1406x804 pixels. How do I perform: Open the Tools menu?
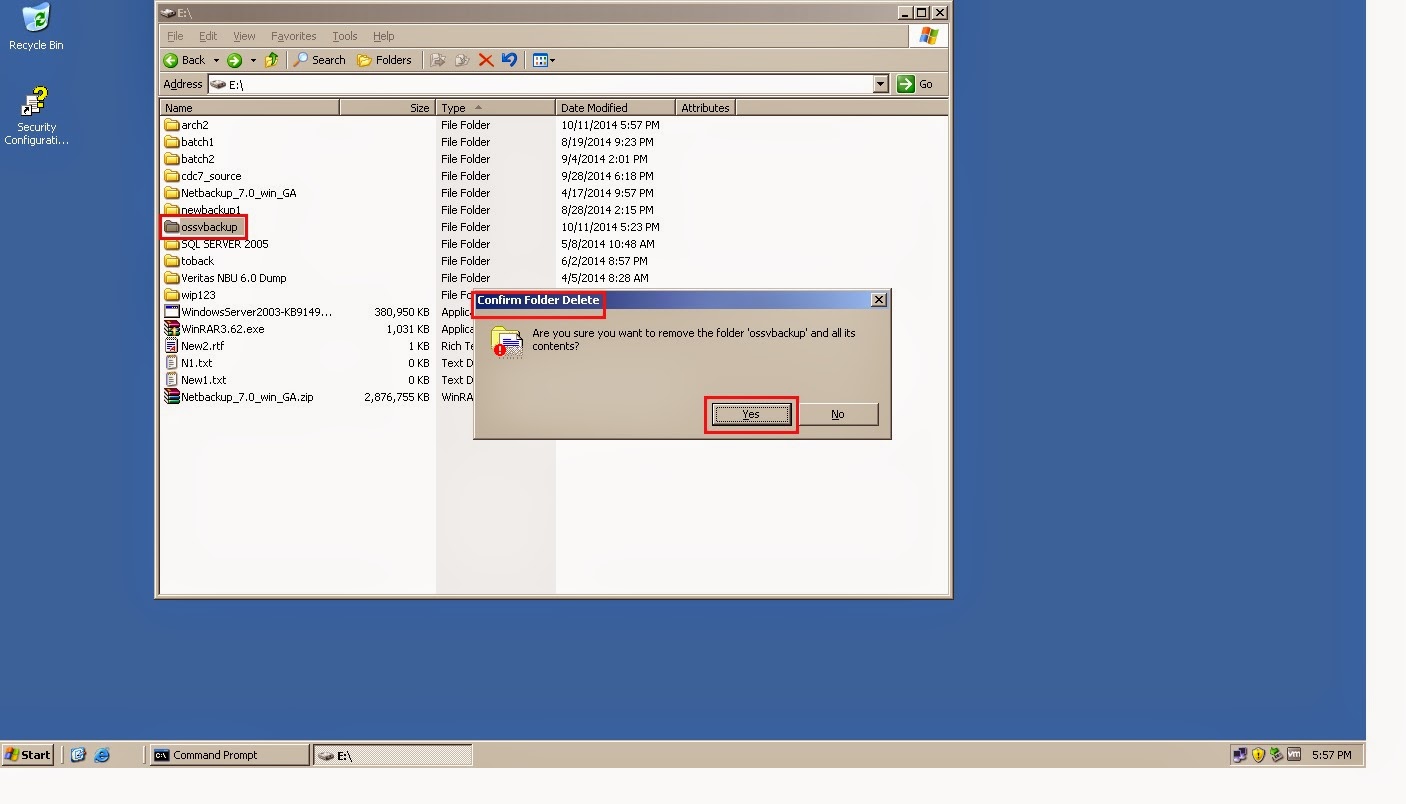click(344, 36)
